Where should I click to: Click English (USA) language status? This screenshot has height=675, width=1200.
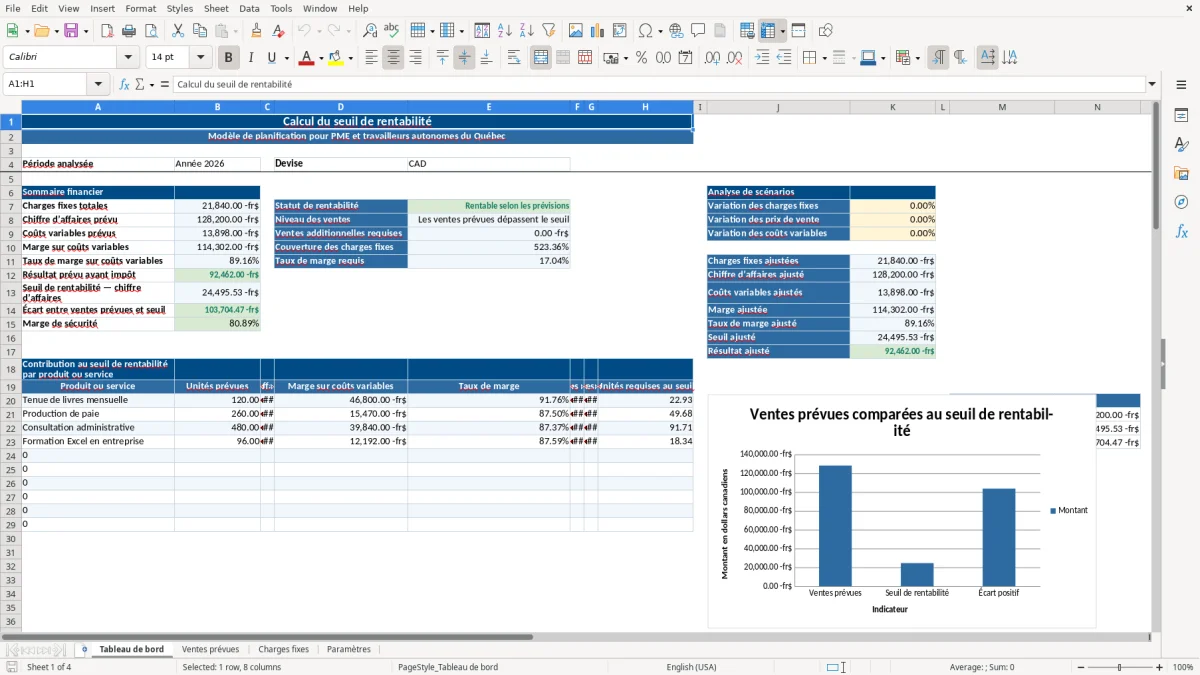tap(692, 667)
